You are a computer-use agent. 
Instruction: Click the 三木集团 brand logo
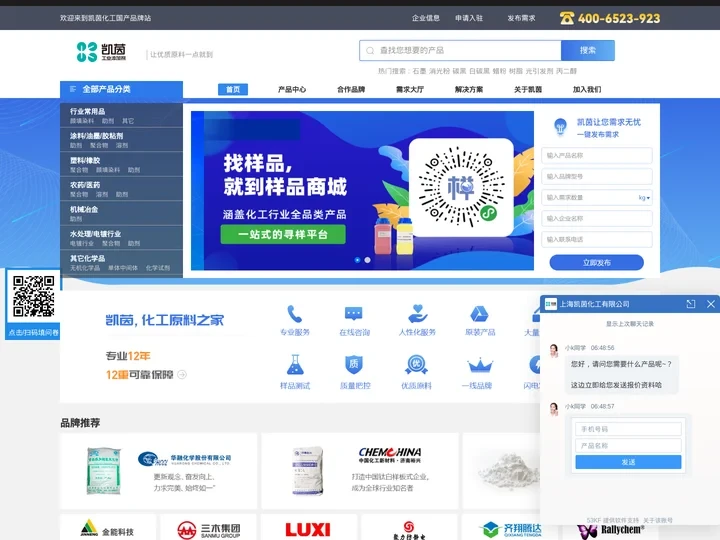point(209,530)
